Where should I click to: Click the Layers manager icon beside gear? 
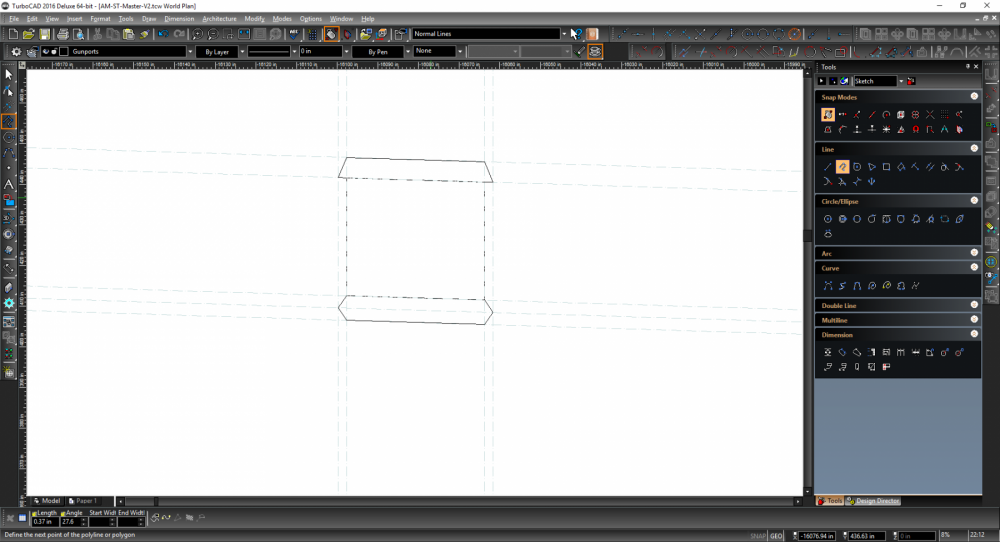click(31, 52)
